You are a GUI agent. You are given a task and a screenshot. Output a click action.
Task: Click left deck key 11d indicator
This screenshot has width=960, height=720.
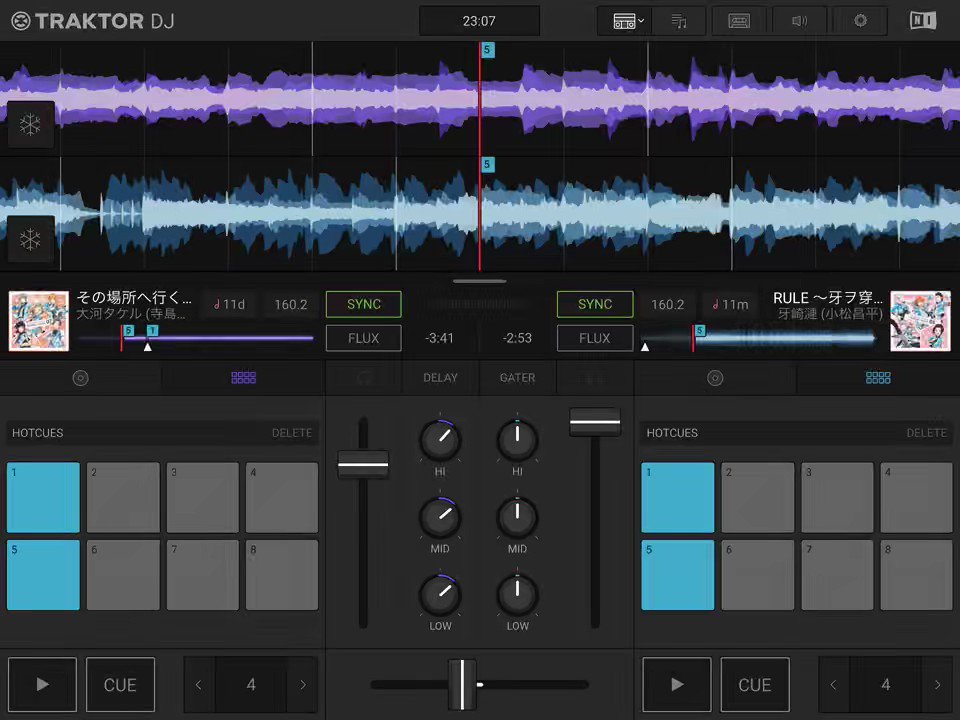coord(230,304)
